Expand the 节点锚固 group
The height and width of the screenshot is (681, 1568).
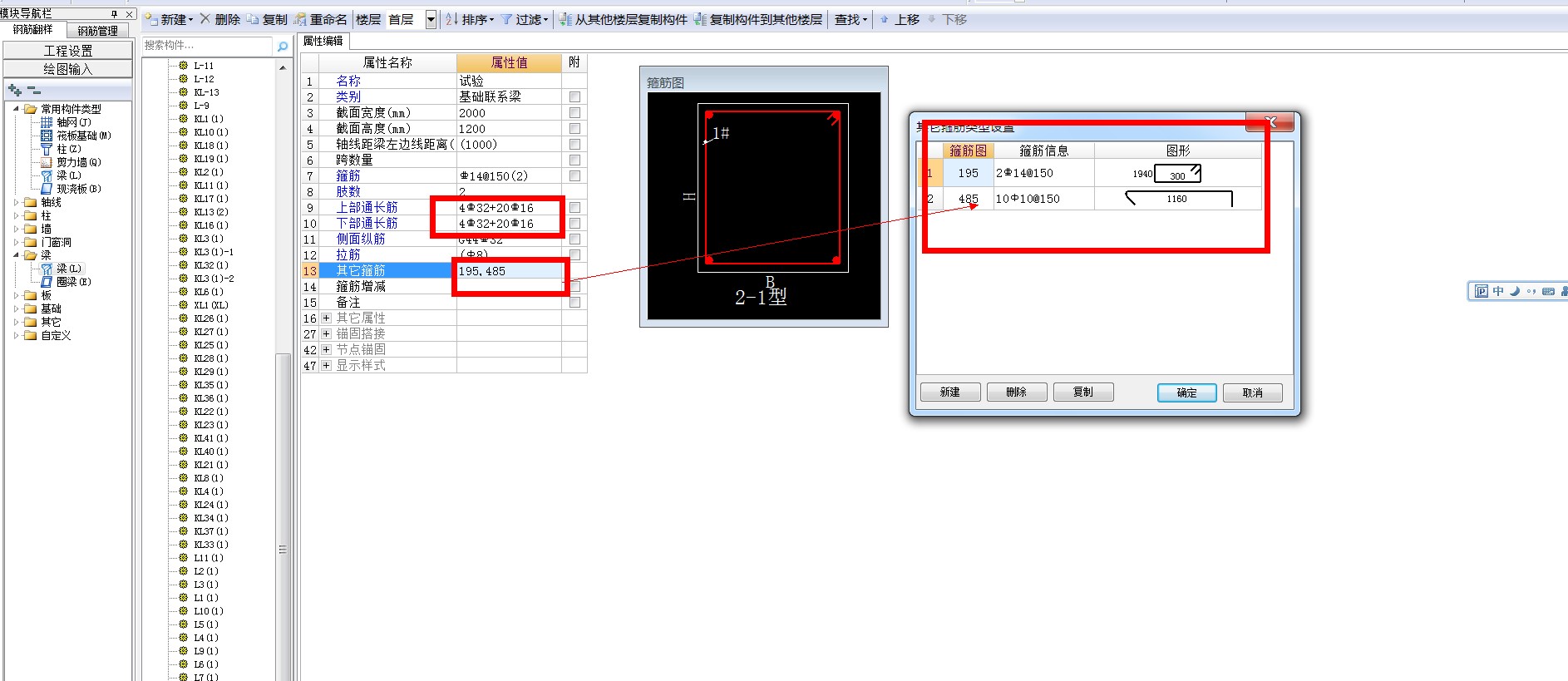327,349
